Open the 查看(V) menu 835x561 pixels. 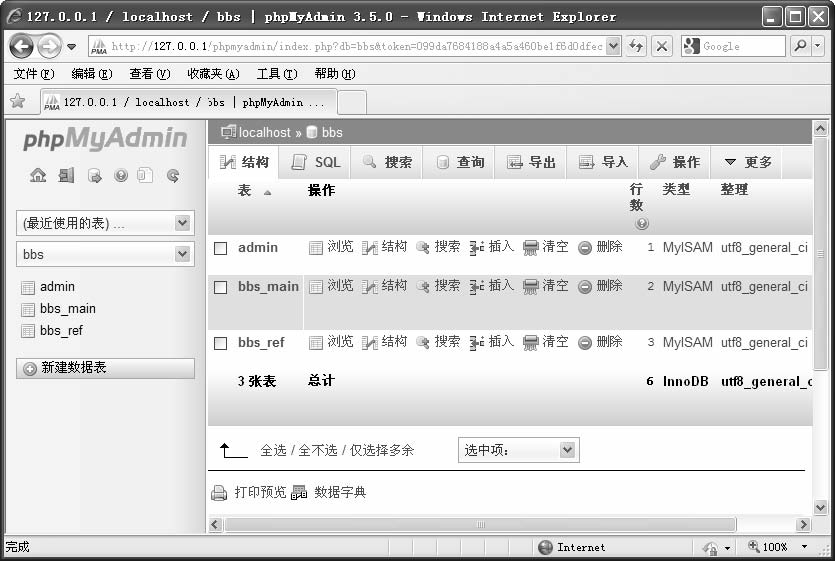click(150, 74)
